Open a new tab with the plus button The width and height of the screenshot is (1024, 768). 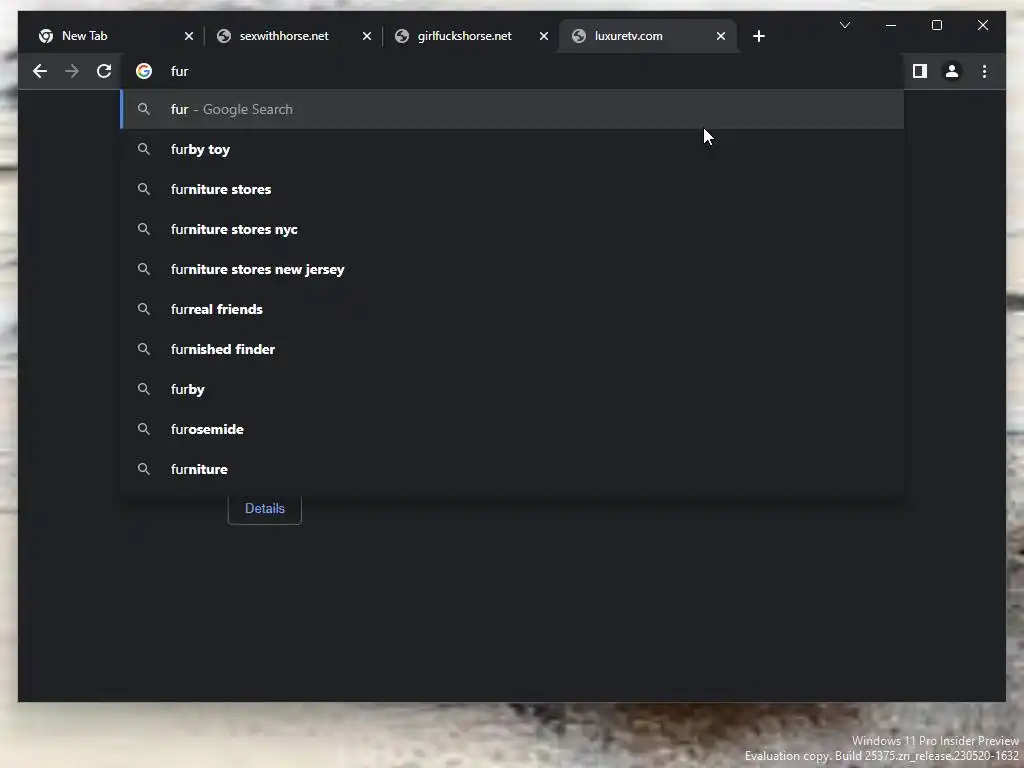(x=759, y=36)
